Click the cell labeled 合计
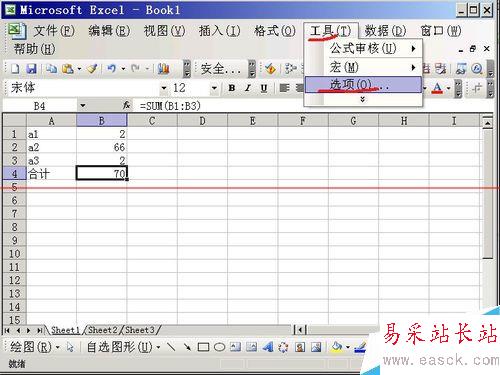Image resolution: width=500 pixels, height=375 pixels. pos(51,174)
